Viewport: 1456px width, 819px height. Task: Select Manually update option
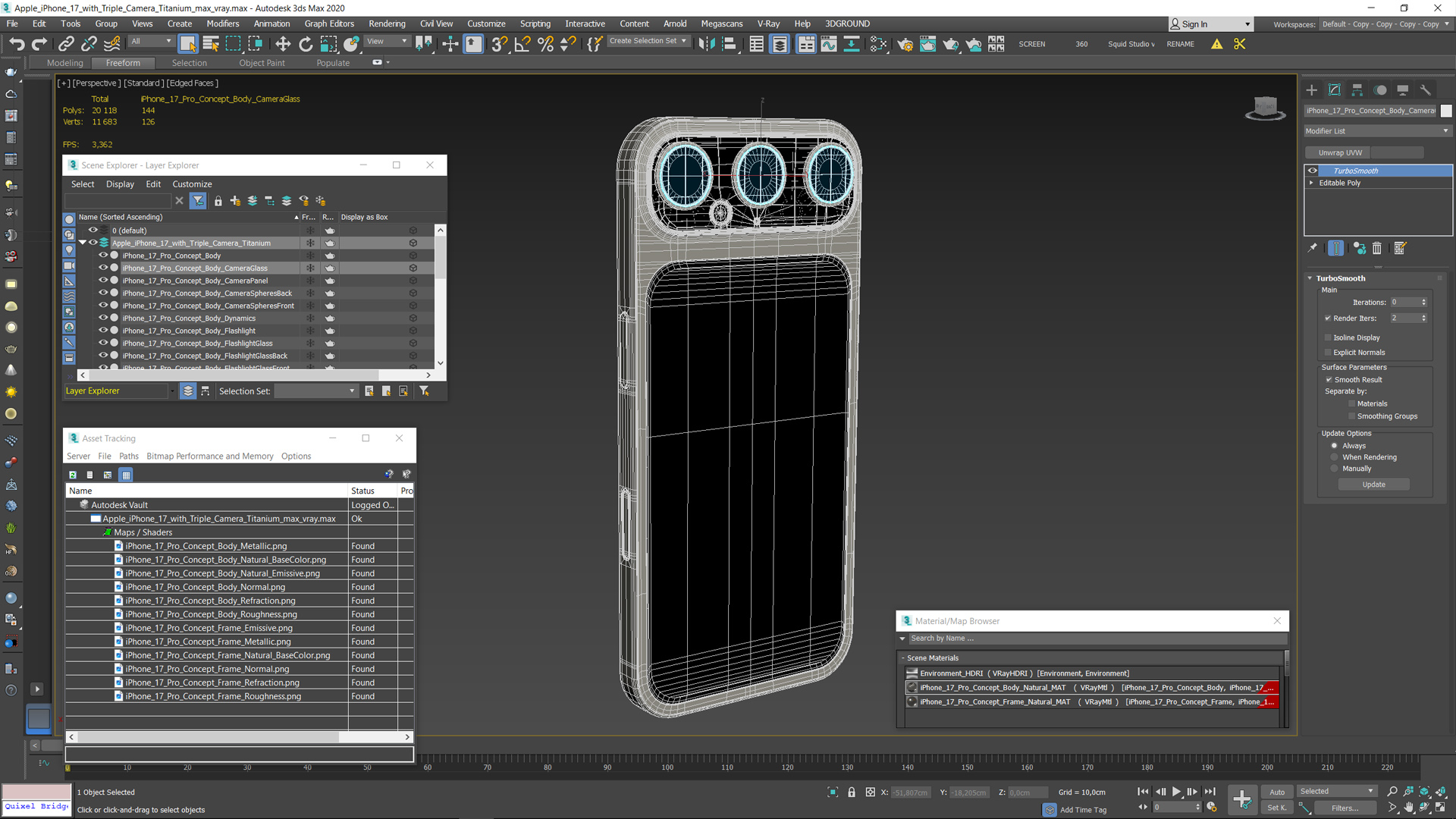pos(1335,469)
